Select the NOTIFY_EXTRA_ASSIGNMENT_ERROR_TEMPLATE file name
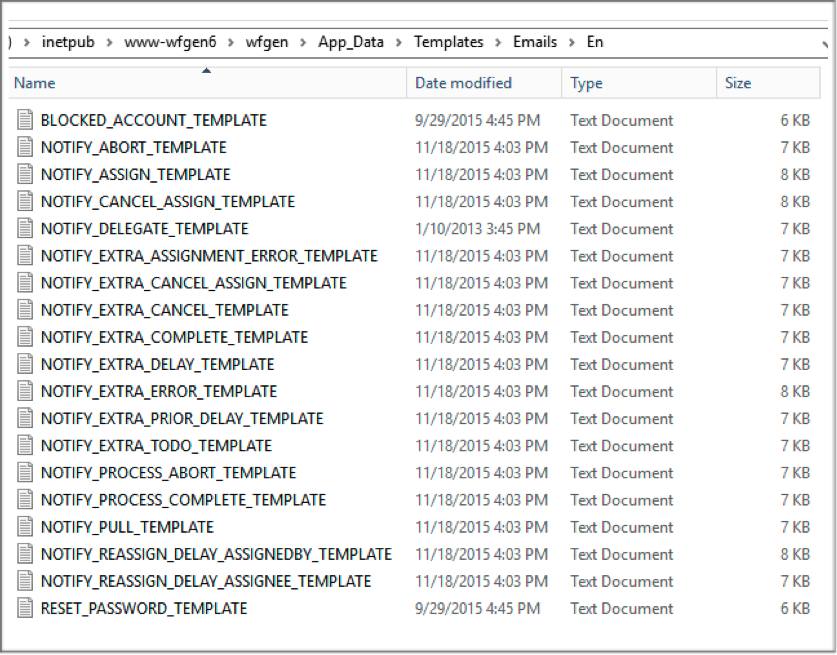The width and height of the screenshot is (837, 655). (x=209, y=256)
